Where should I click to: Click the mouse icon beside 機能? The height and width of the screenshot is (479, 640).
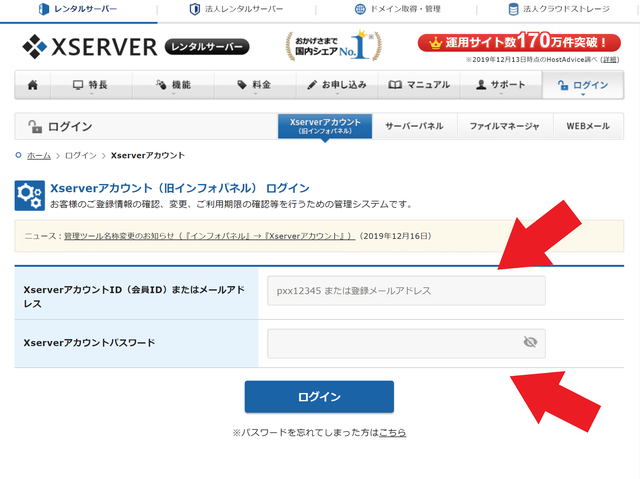pyautogui.click(x=161, y=84)
